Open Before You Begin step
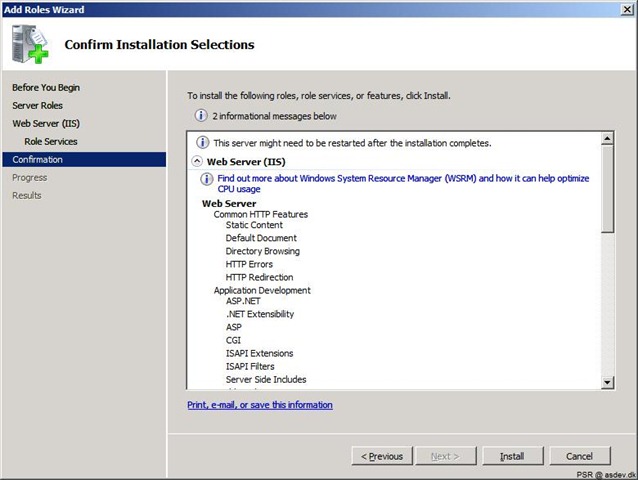Screen dimensions: 638x480 (46, 87)
